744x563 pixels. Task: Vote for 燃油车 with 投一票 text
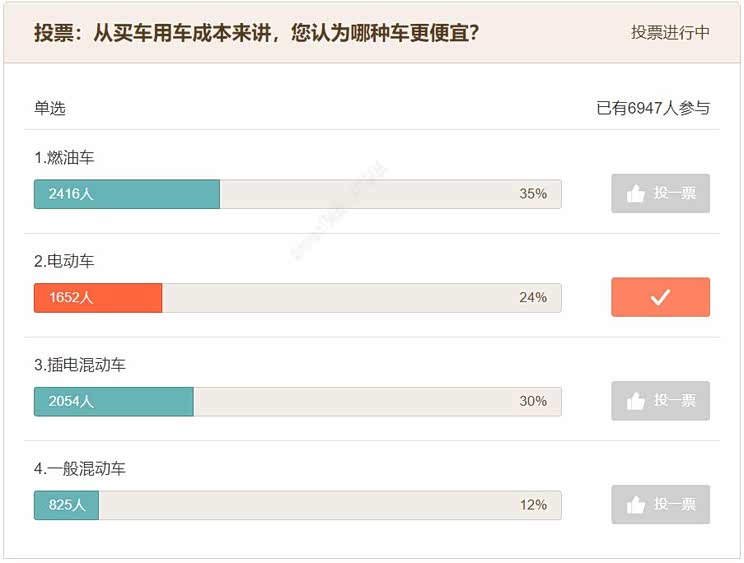(x=675, y=194)
